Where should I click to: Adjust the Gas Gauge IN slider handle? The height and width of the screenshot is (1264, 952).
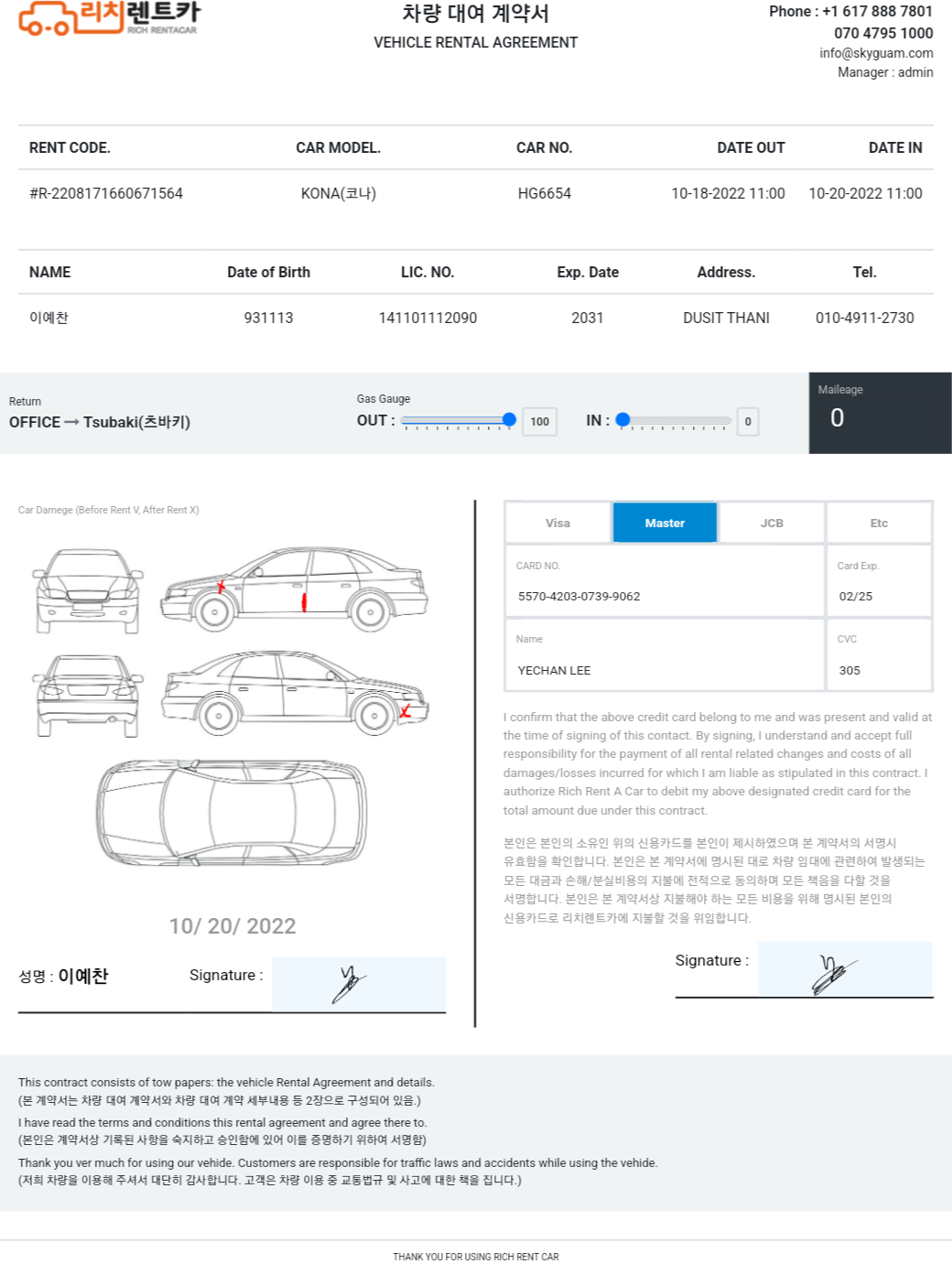623,420
